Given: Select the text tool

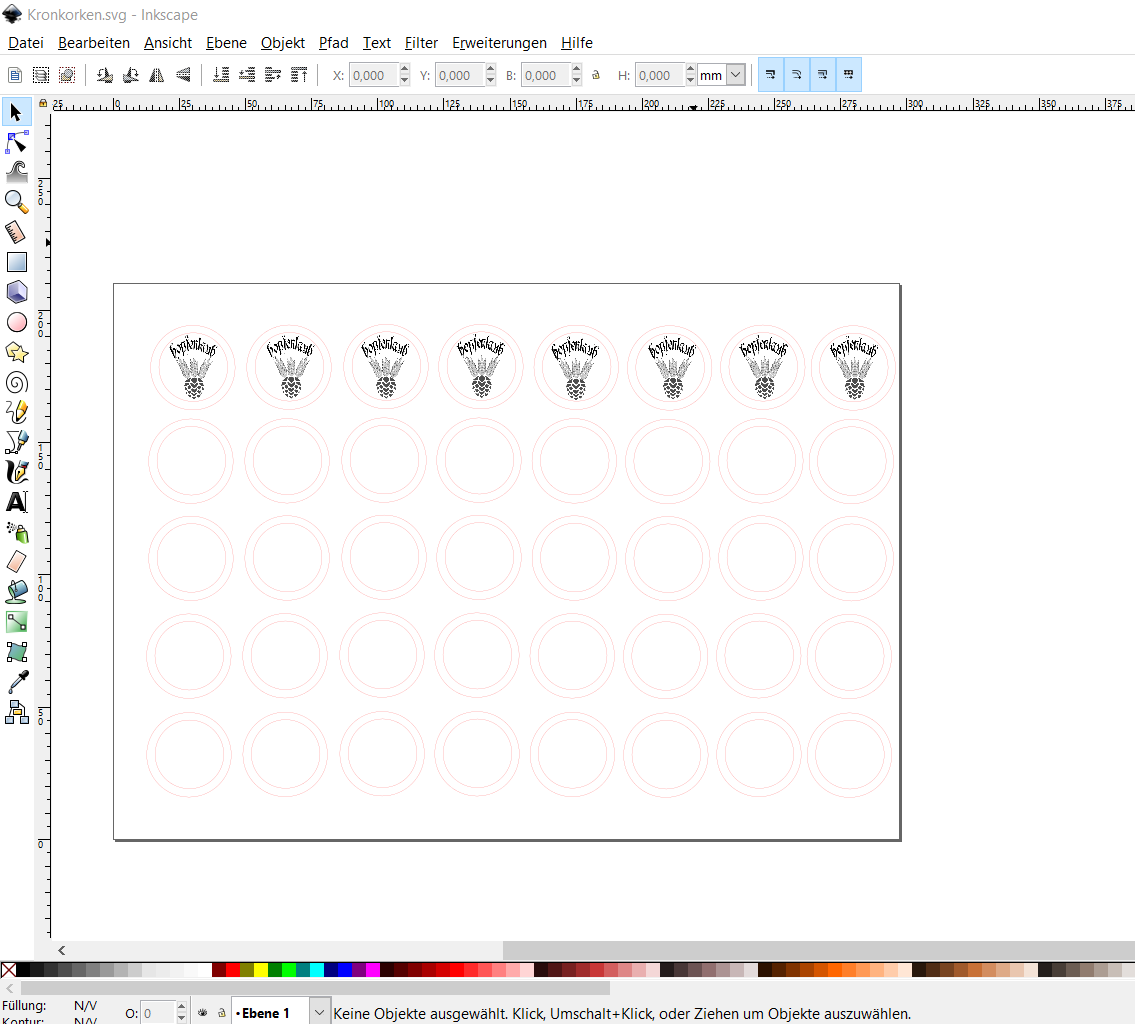Looking at the screenshot, I should (x=16, y=502).
